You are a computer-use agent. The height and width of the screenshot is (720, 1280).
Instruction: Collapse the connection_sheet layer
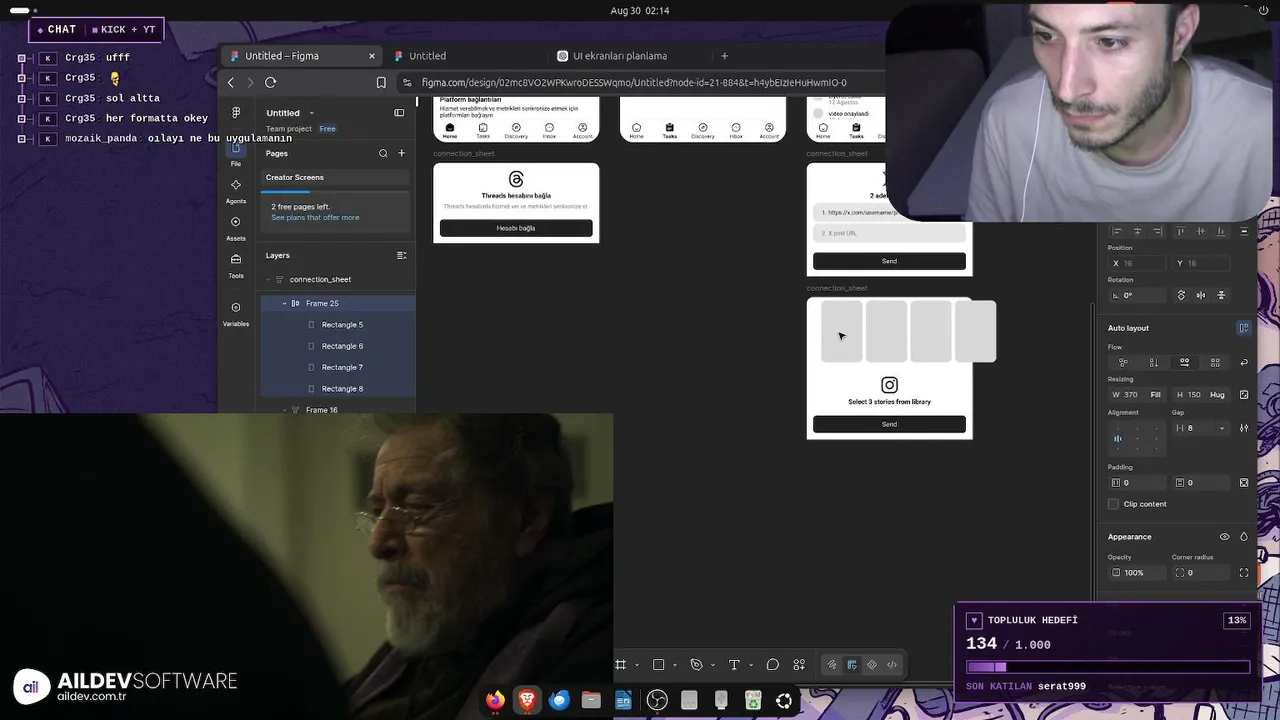click(268, 279)
